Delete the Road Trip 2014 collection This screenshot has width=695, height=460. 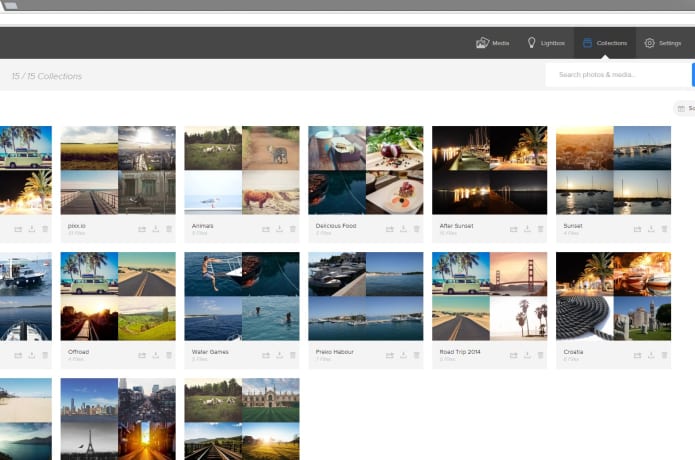[540, 355]
